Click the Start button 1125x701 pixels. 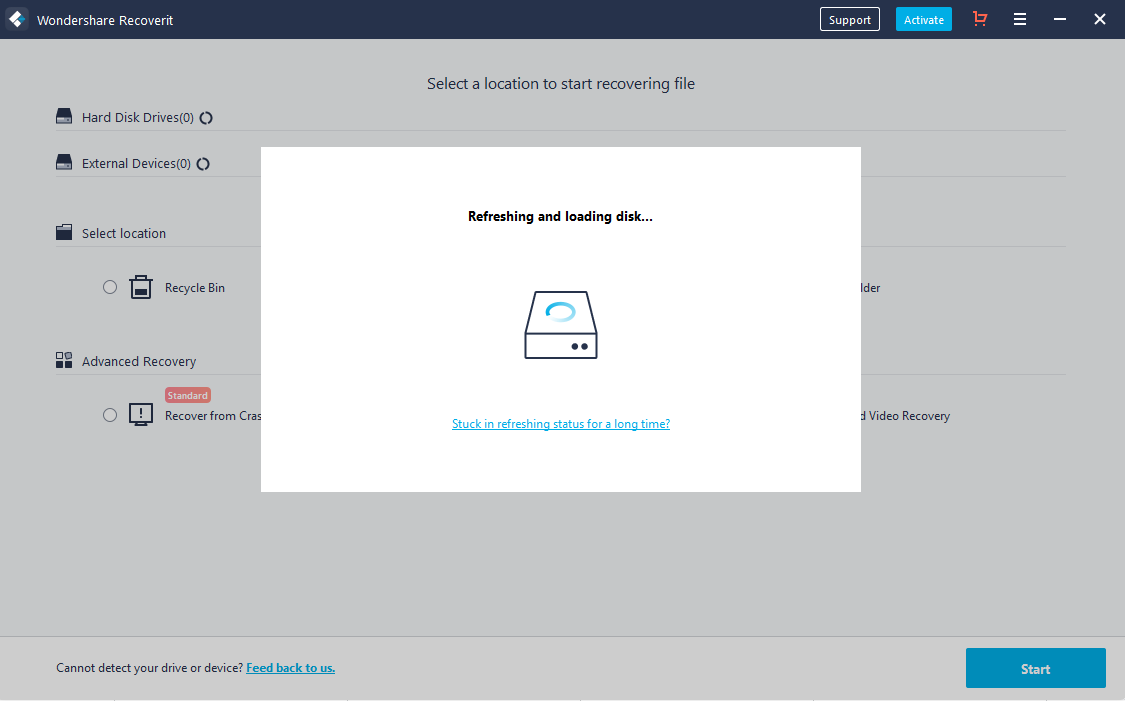click(x=1035, y=668)
